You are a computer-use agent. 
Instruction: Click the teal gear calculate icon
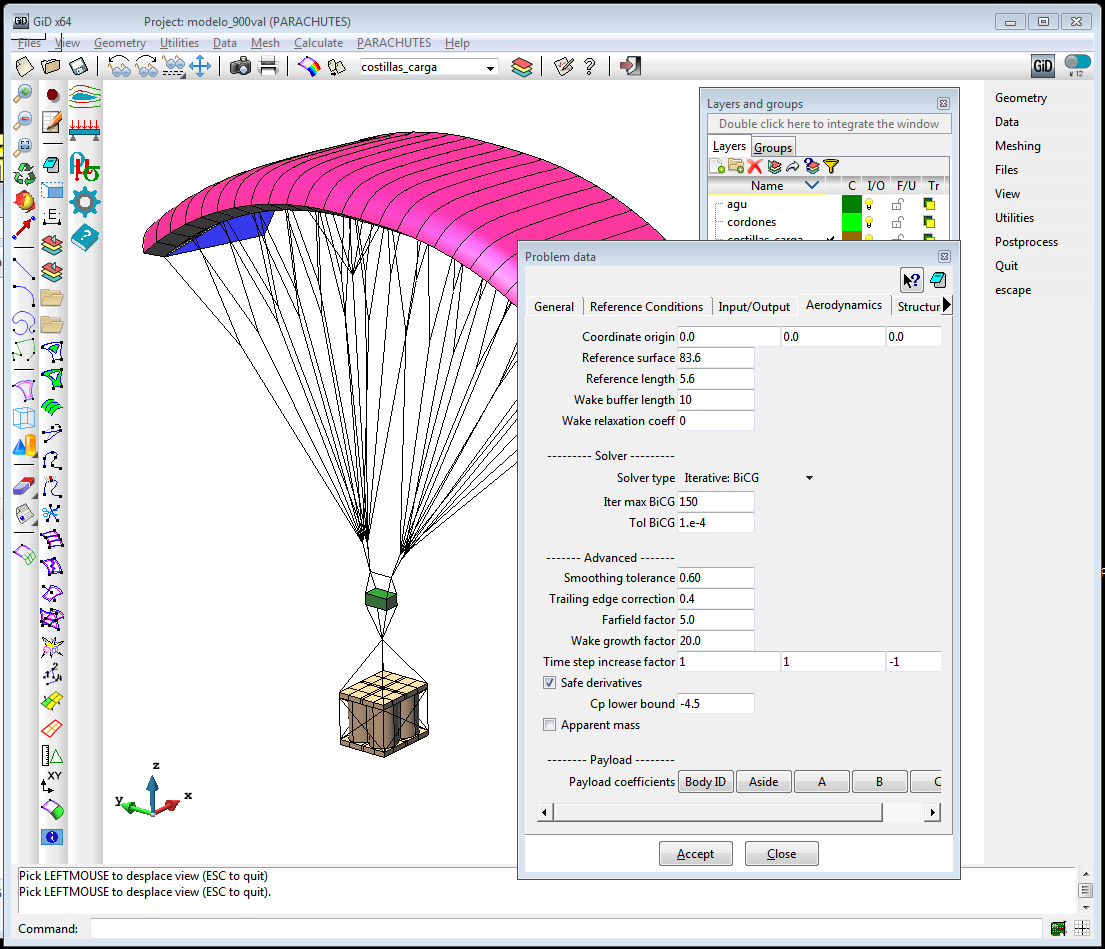(85, 202)
